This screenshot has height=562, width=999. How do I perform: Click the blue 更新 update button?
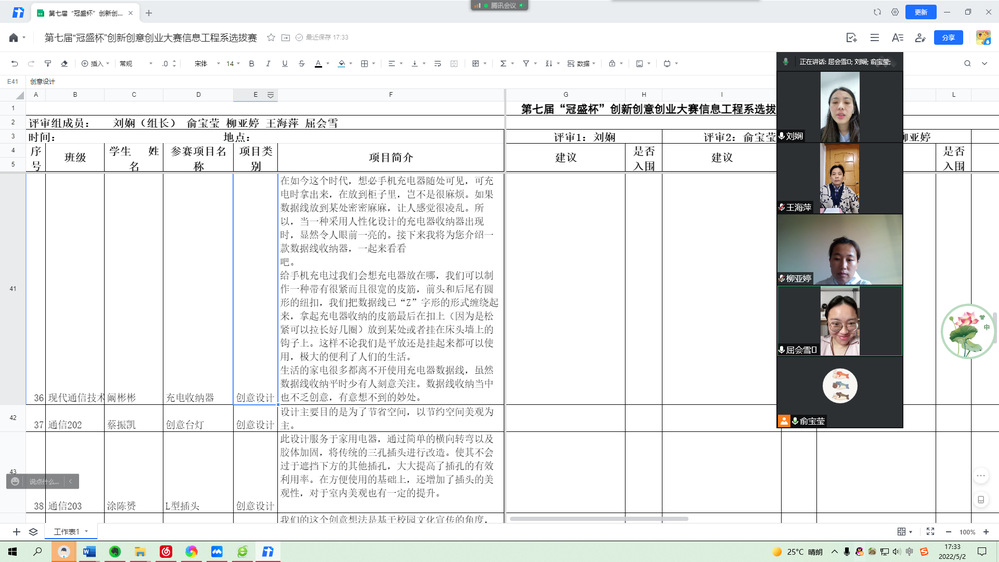[x=920, y=12]
